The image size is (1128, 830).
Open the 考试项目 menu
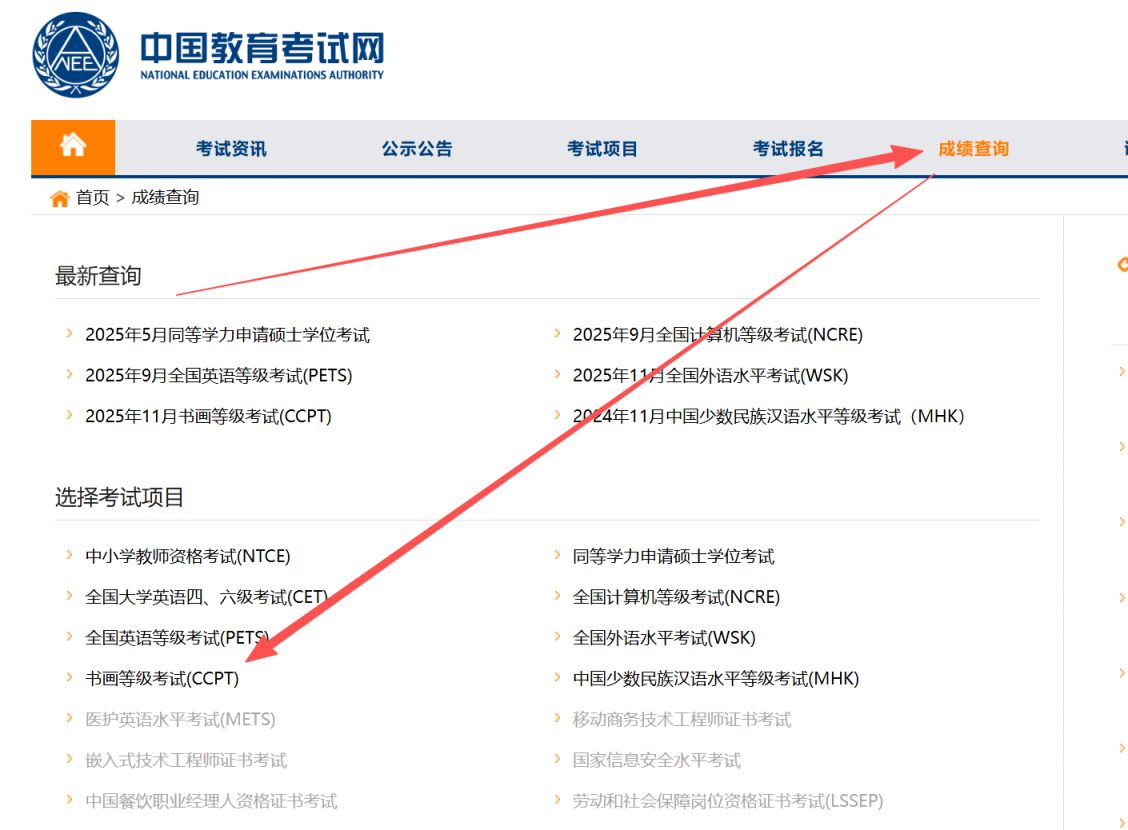(602, 149)
